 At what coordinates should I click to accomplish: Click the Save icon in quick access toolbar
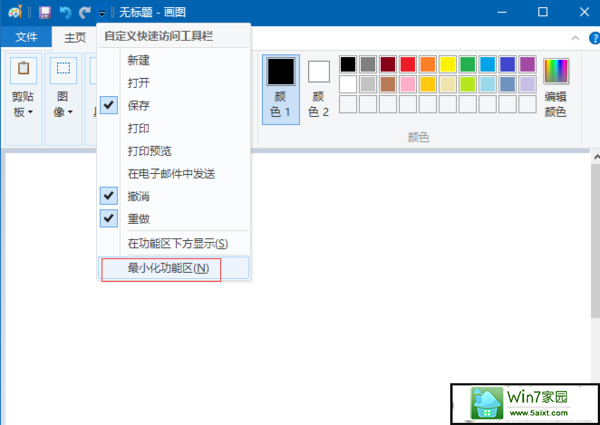(x=46, y=12)
